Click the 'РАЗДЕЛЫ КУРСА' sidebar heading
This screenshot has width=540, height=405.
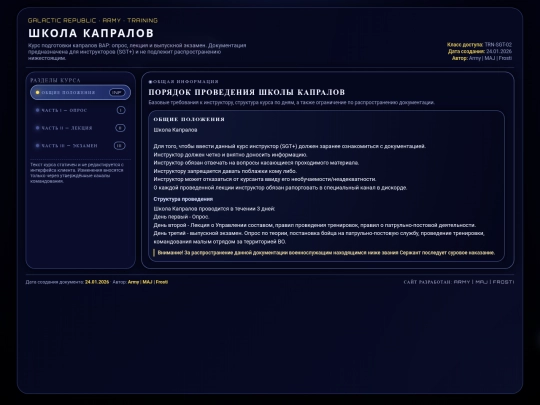55,80
